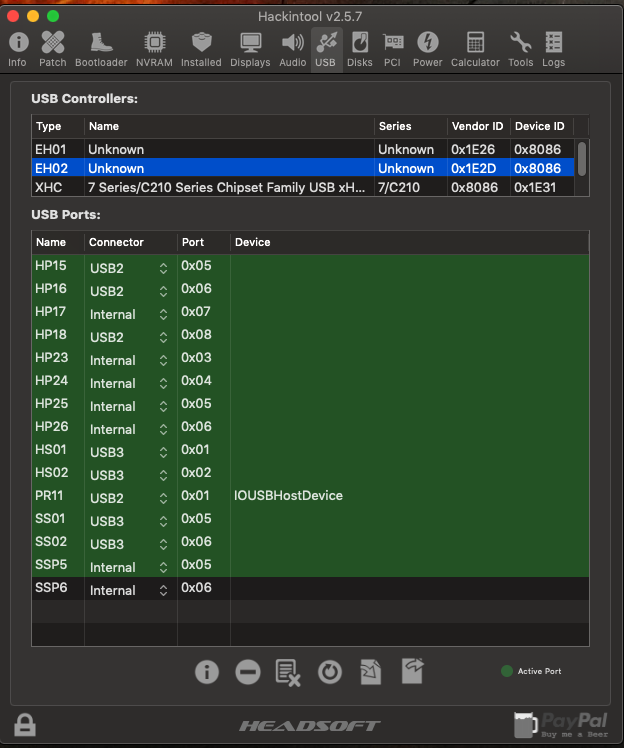Open the Disks section

click(x=360, y=50)
